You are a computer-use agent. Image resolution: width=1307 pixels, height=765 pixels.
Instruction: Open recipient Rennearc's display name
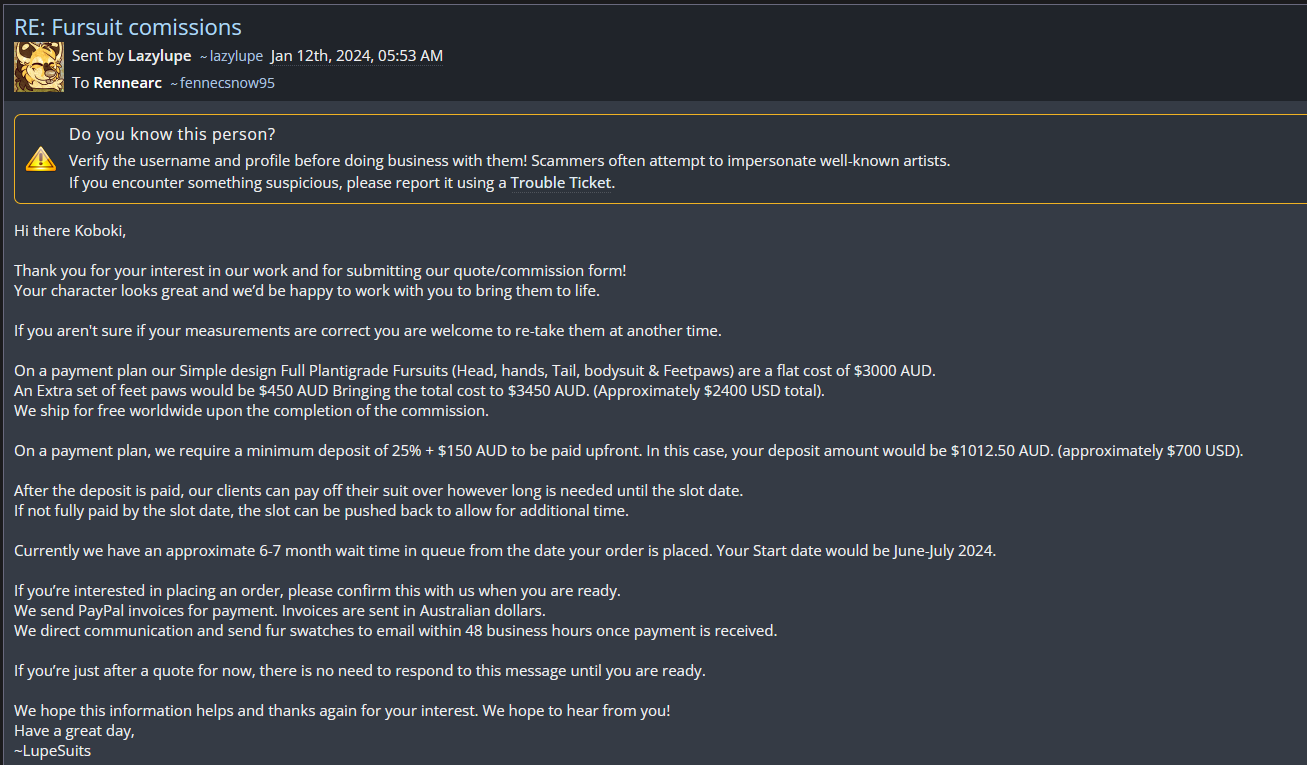127,83
